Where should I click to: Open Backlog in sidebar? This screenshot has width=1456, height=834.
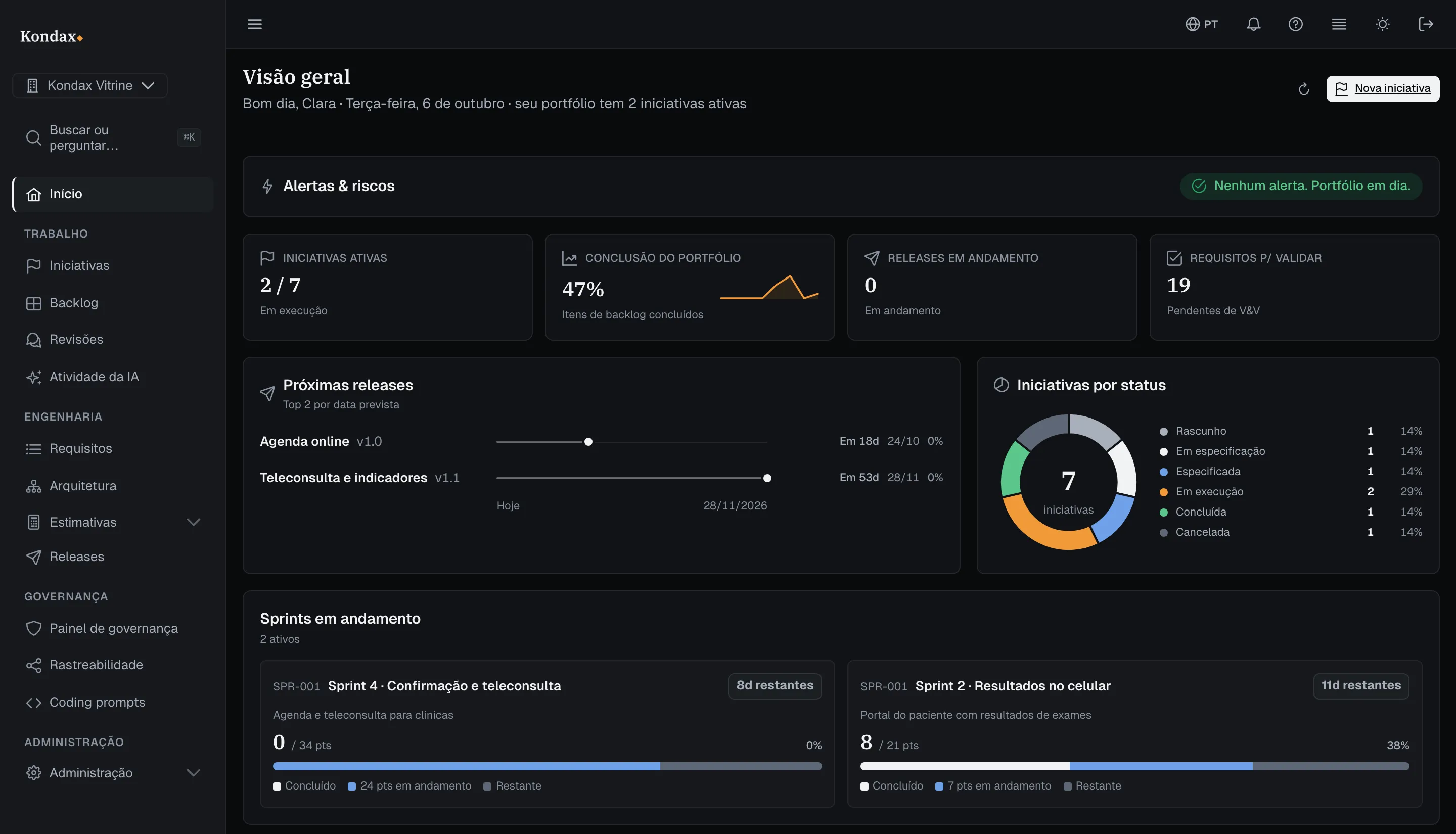(x=113, y=303)
